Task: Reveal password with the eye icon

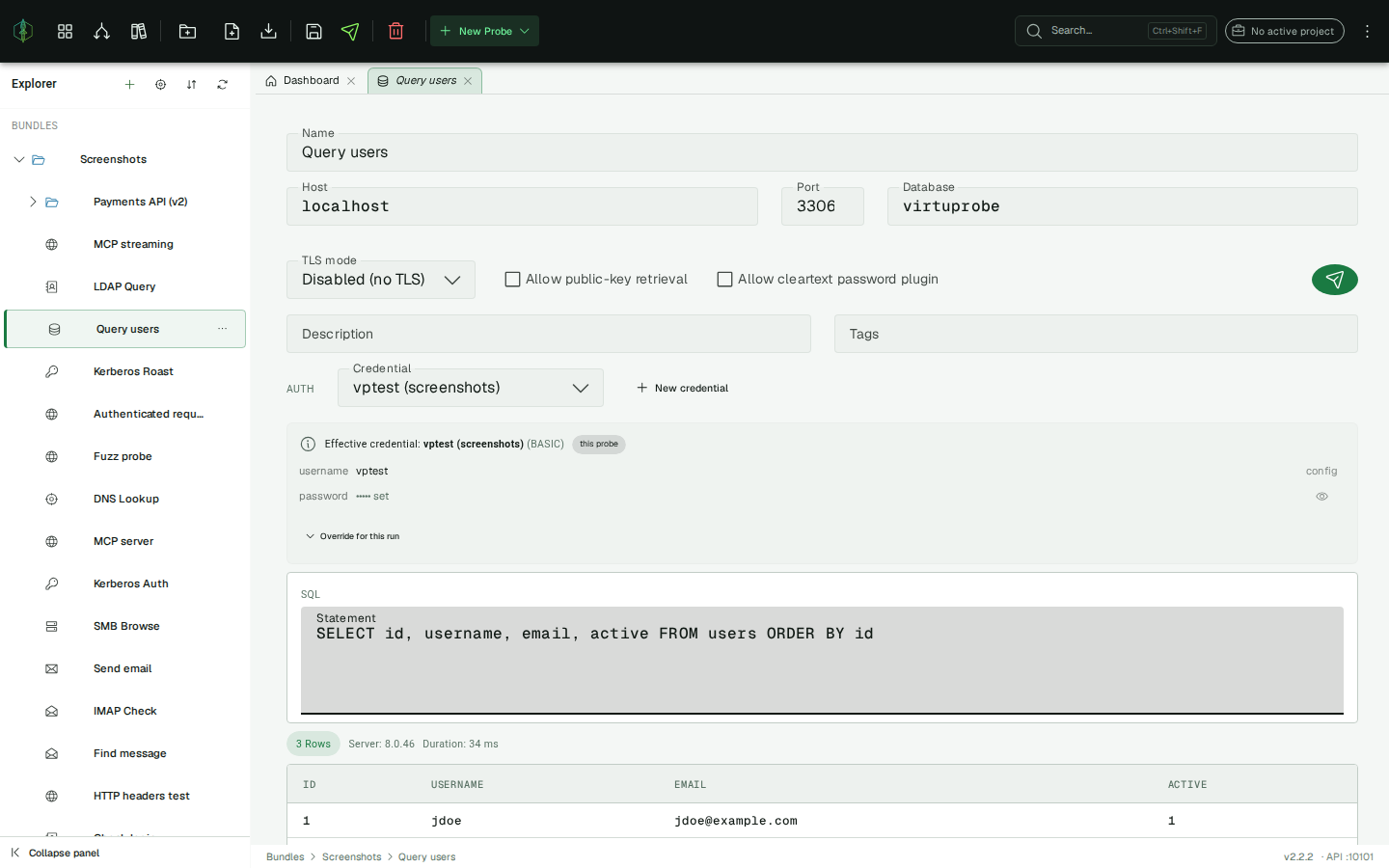Action: point(1321,496)
